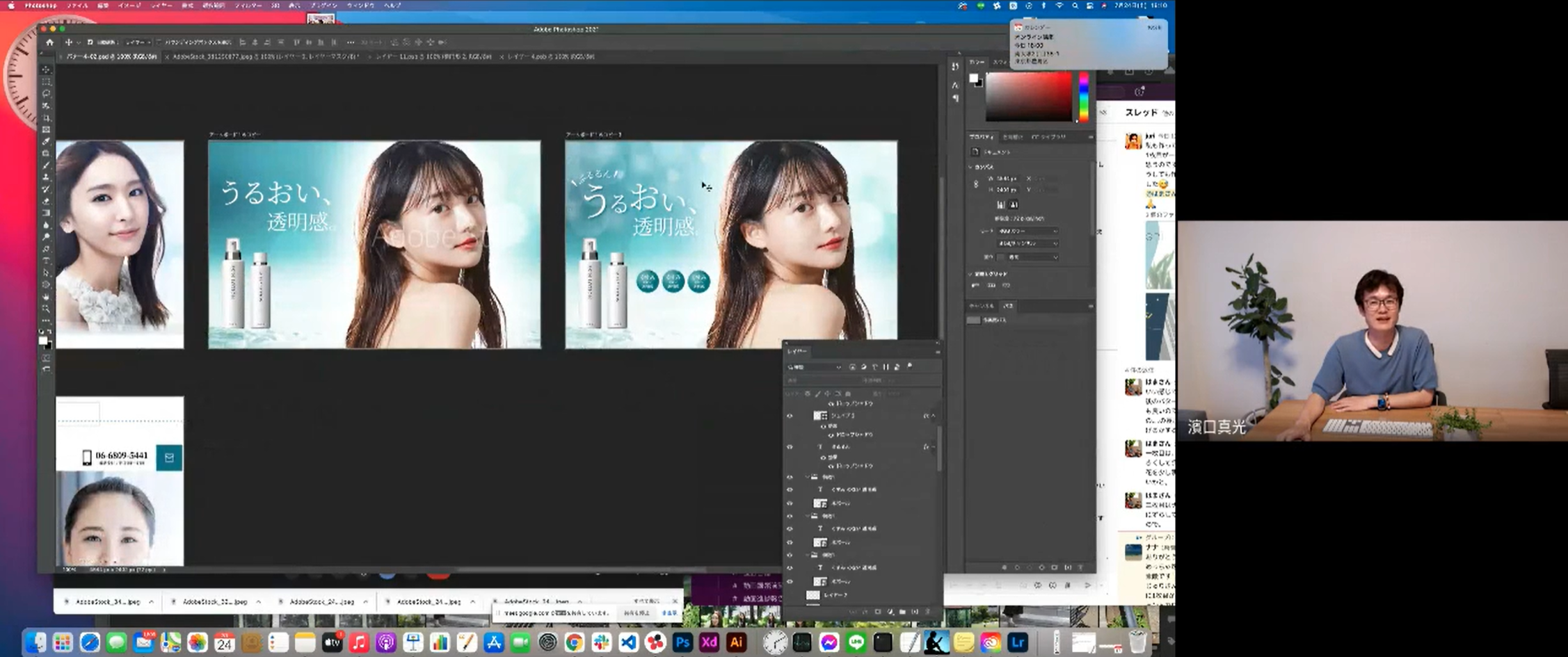Switch to the AdobeStock jpeg document tab
Image resolution: width=1568 pixels, height=657 pixels.
[x=264, y=56]
